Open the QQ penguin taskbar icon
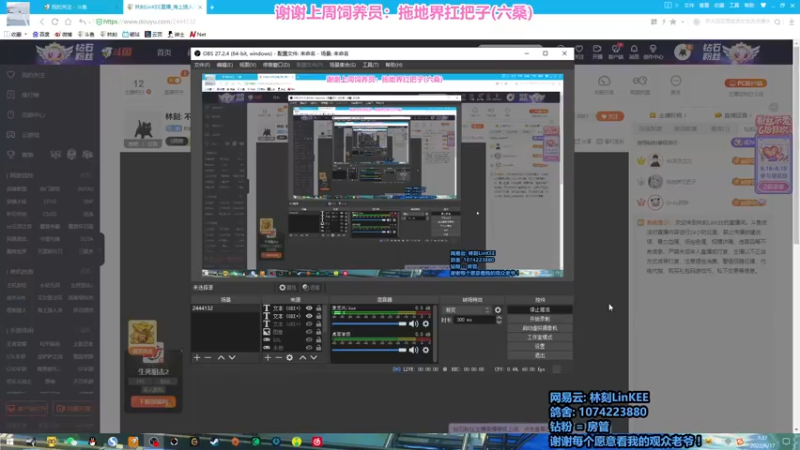 tap(92, 441)
